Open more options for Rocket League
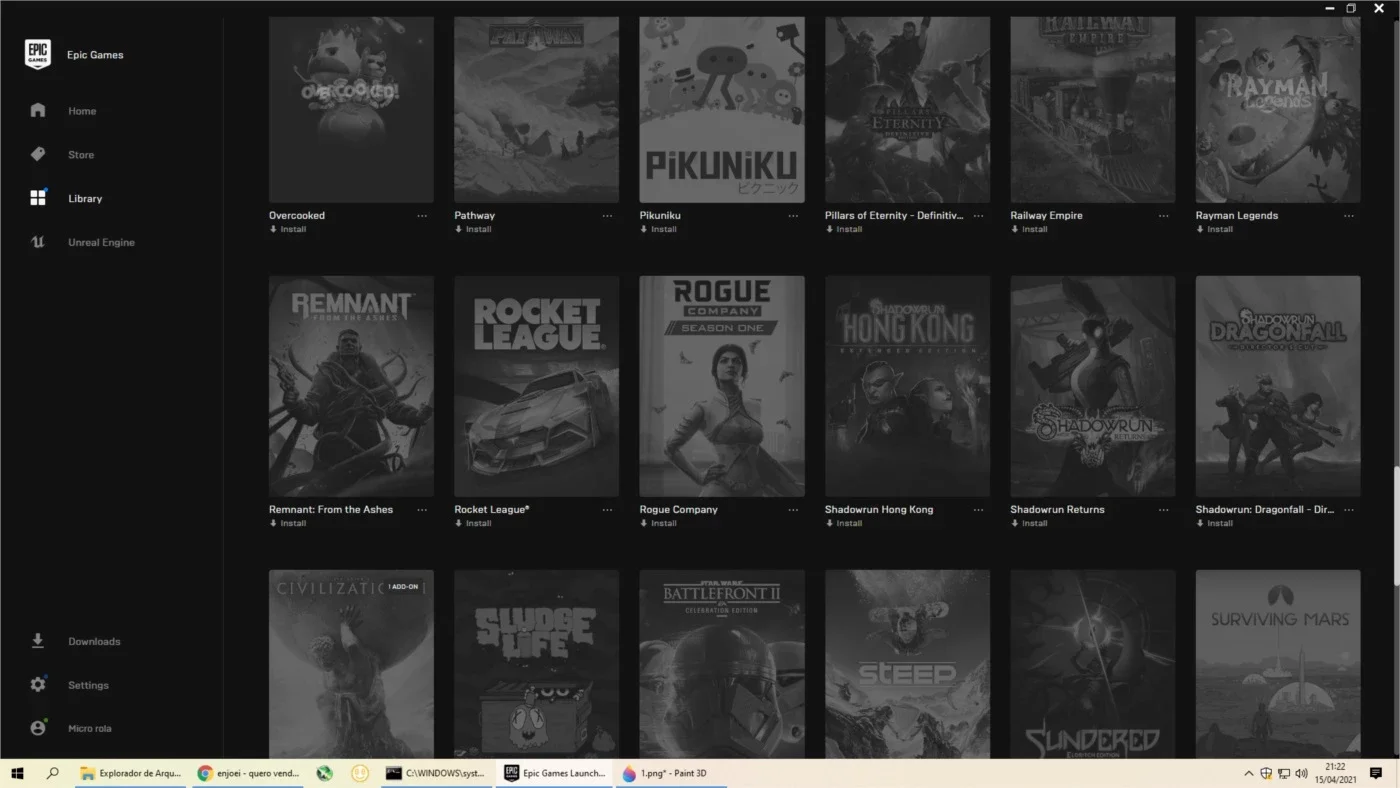Image resolution: width=1400 pixels, height=788 pixels. (607, 510)
